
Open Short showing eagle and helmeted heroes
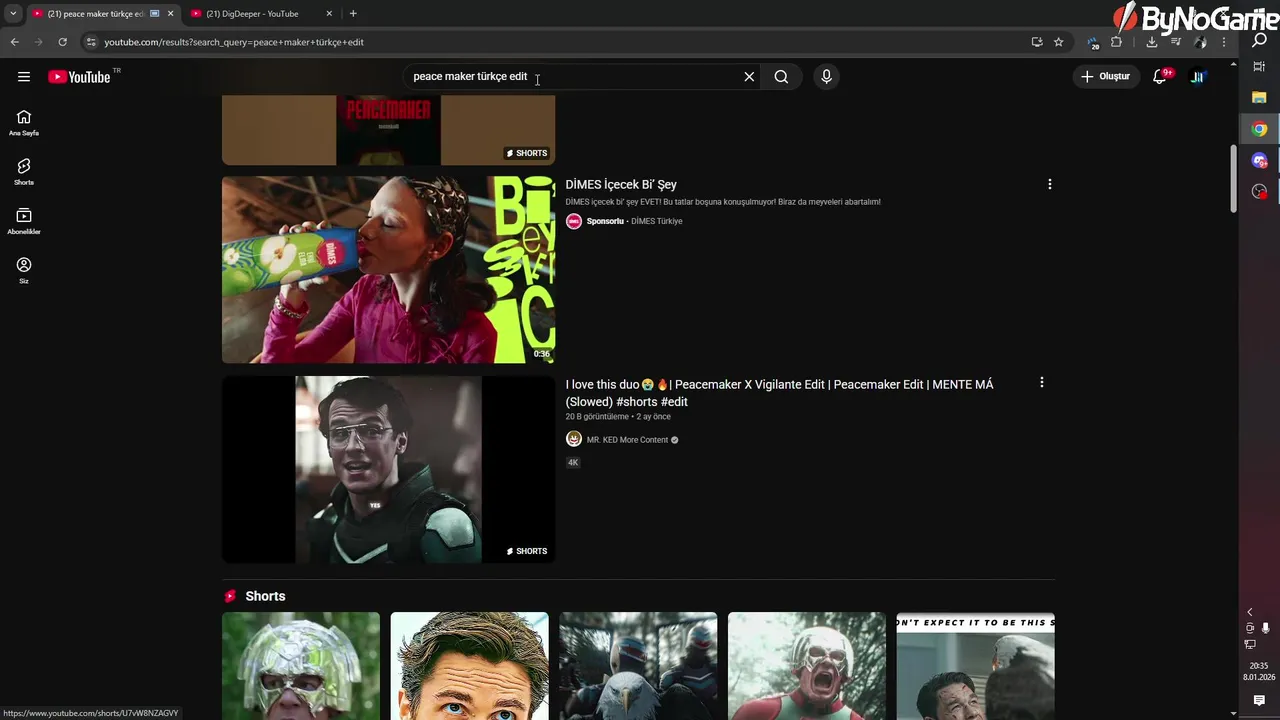coord(638,666)
